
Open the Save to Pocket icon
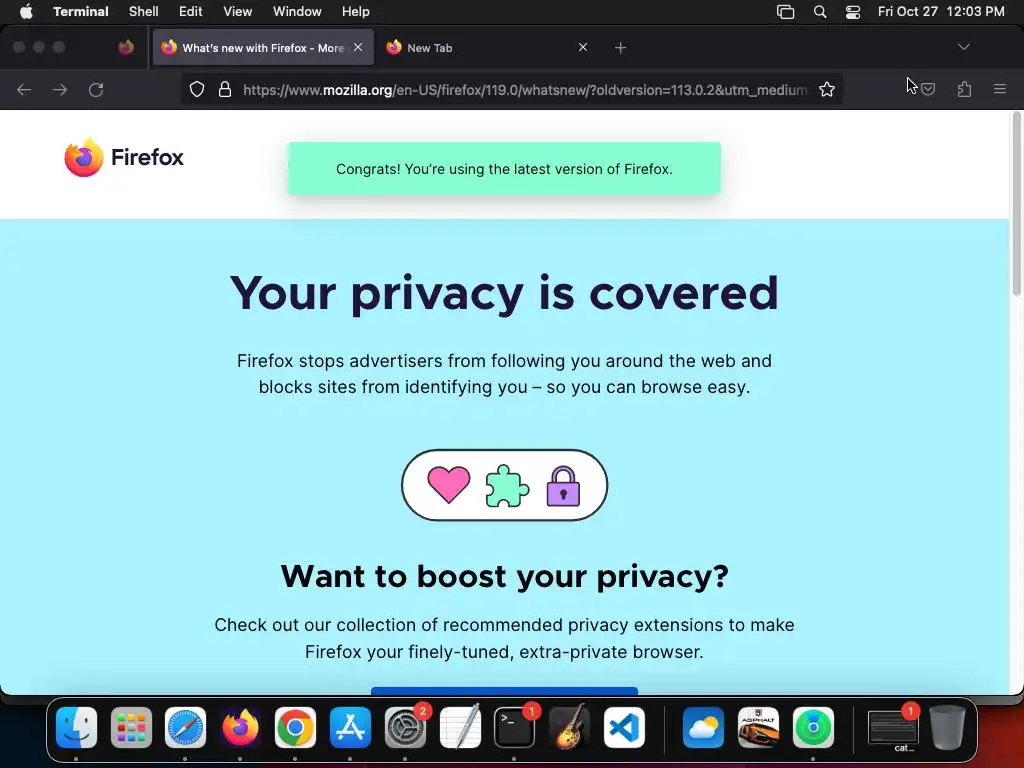(x=928, y=89)
